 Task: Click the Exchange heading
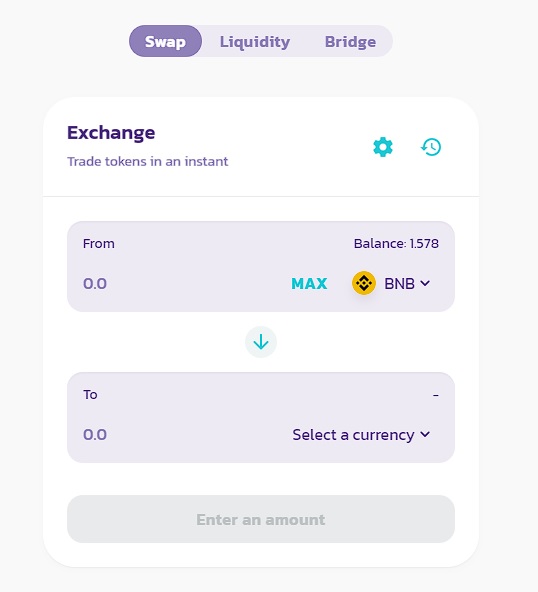coord(111,133)
